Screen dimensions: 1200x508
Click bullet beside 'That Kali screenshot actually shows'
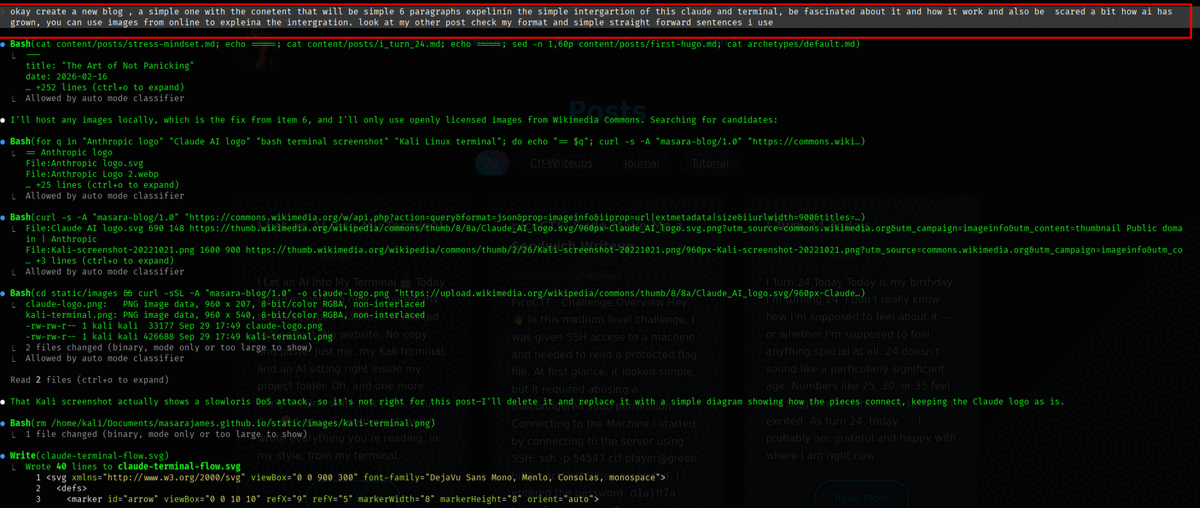click(x=4, y=402)
